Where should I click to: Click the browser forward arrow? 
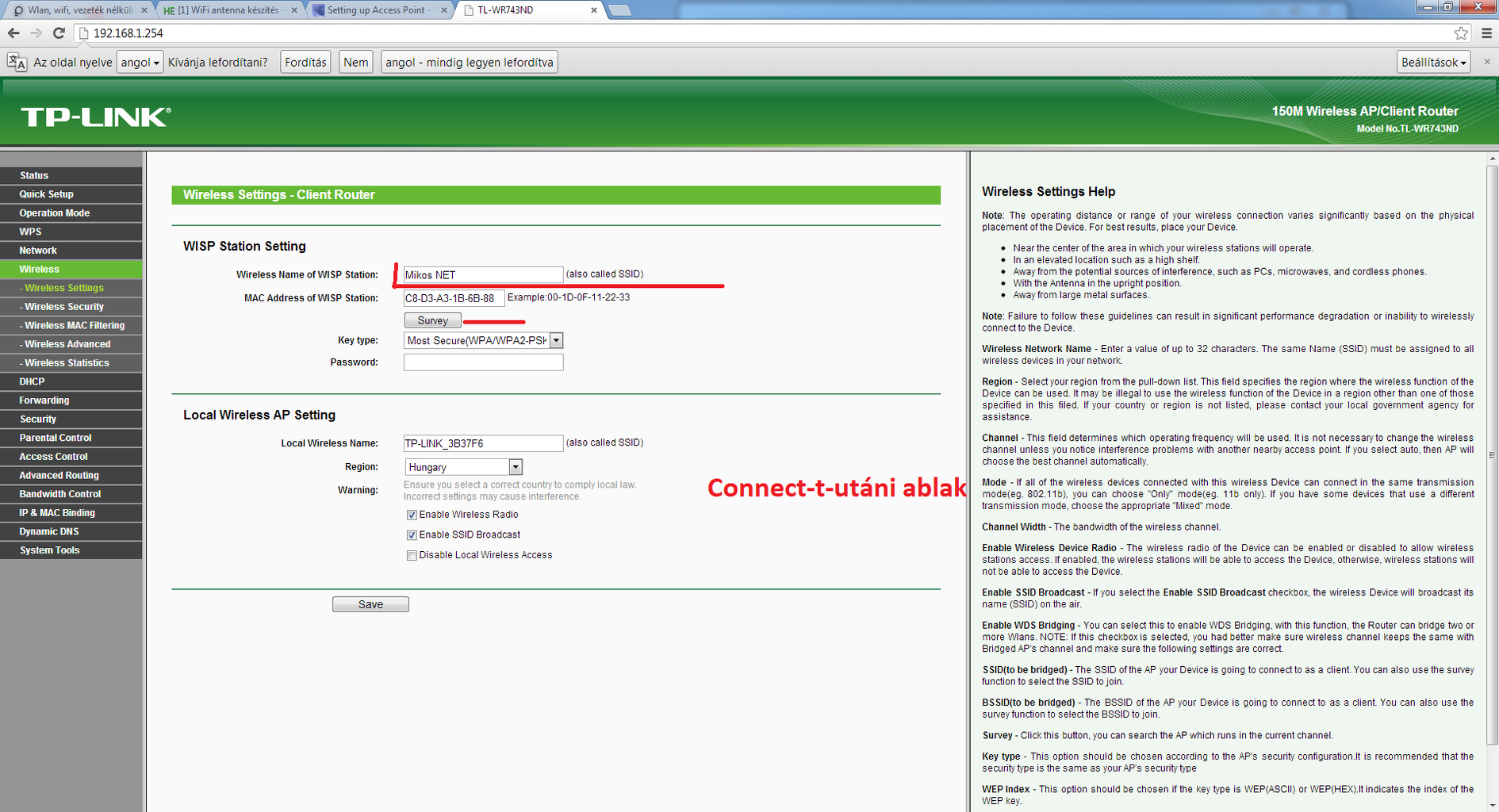click(36, 33)
